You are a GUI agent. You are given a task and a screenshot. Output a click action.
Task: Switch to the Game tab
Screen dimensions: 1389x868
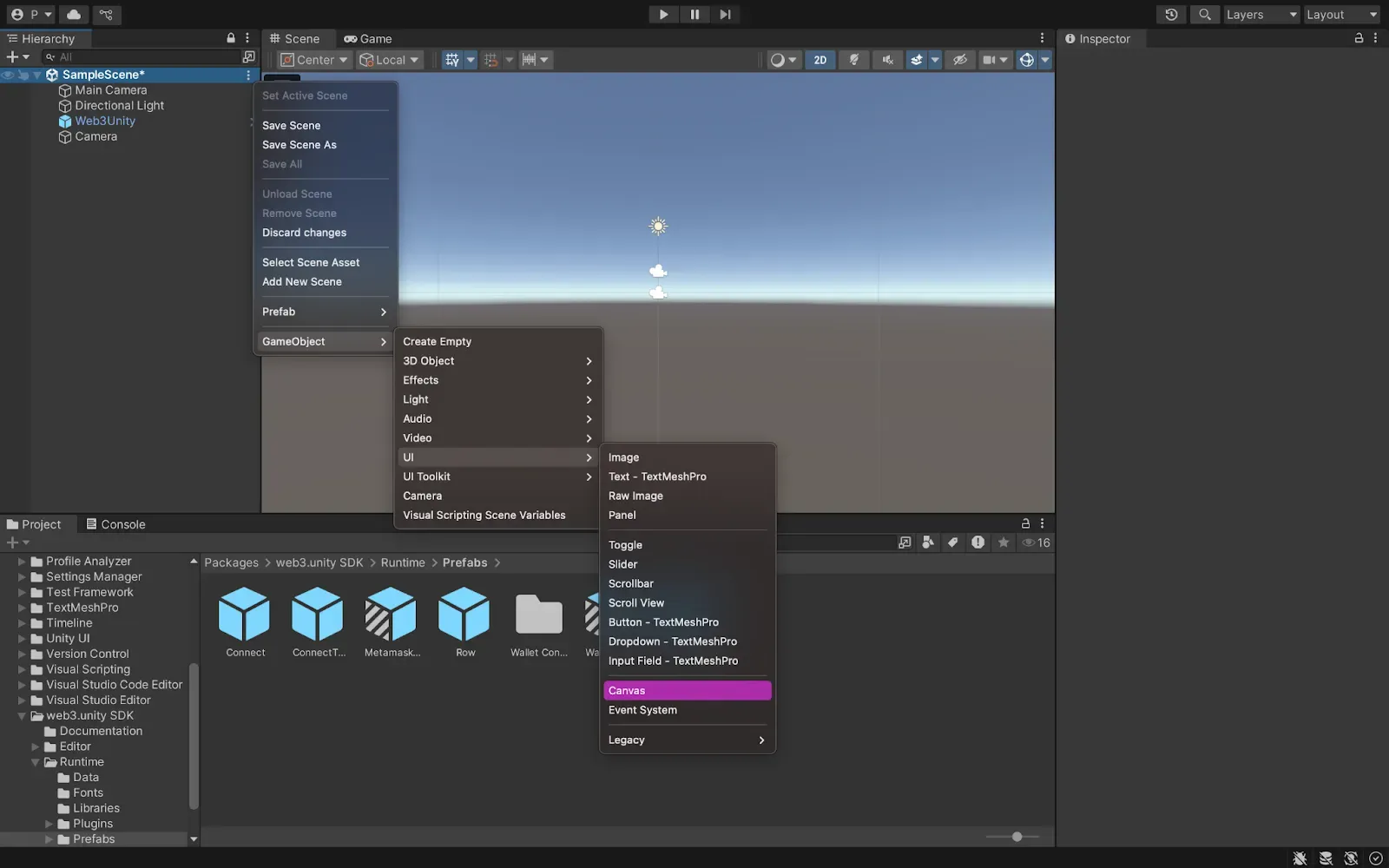coord(368,39)
